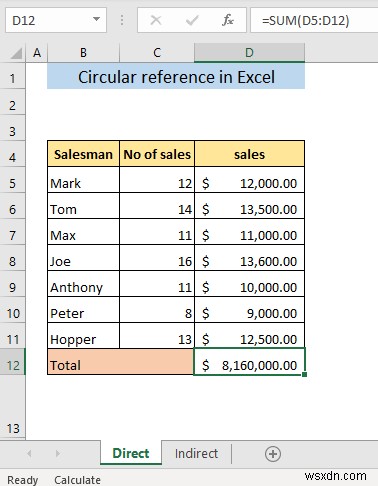This screenshot has width=378, height=486.
Task: Cancel the formula entry with the X icon
Action: click(156, 20)
